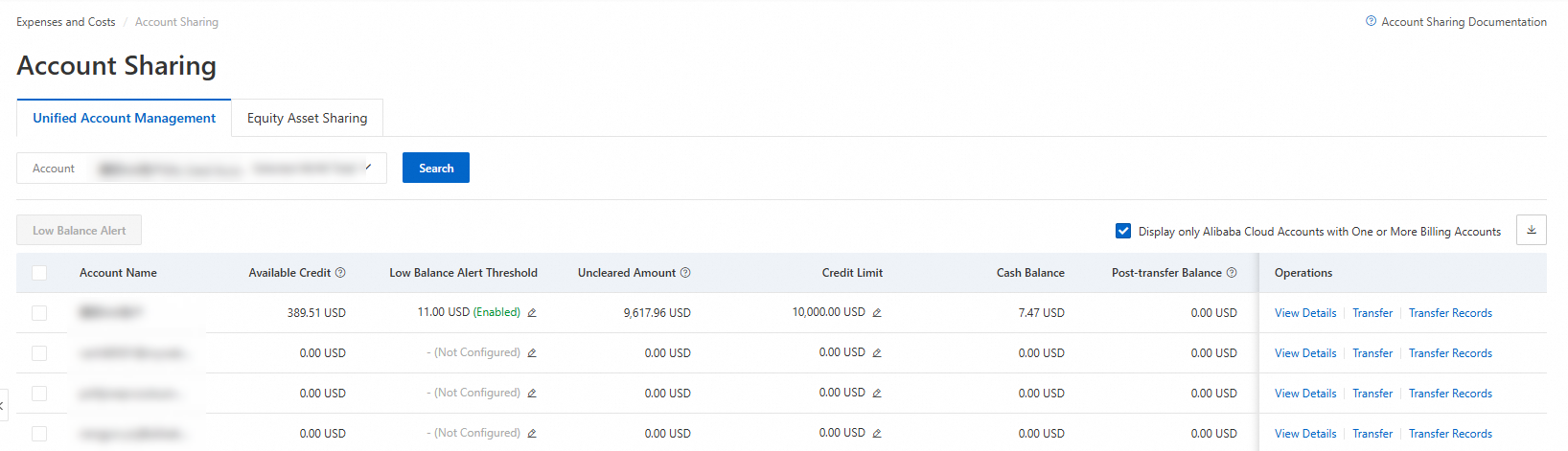Go to Expenses and Costs breadcrumb
Viewport: 1568px width, 451px height.
pos(65,22)
